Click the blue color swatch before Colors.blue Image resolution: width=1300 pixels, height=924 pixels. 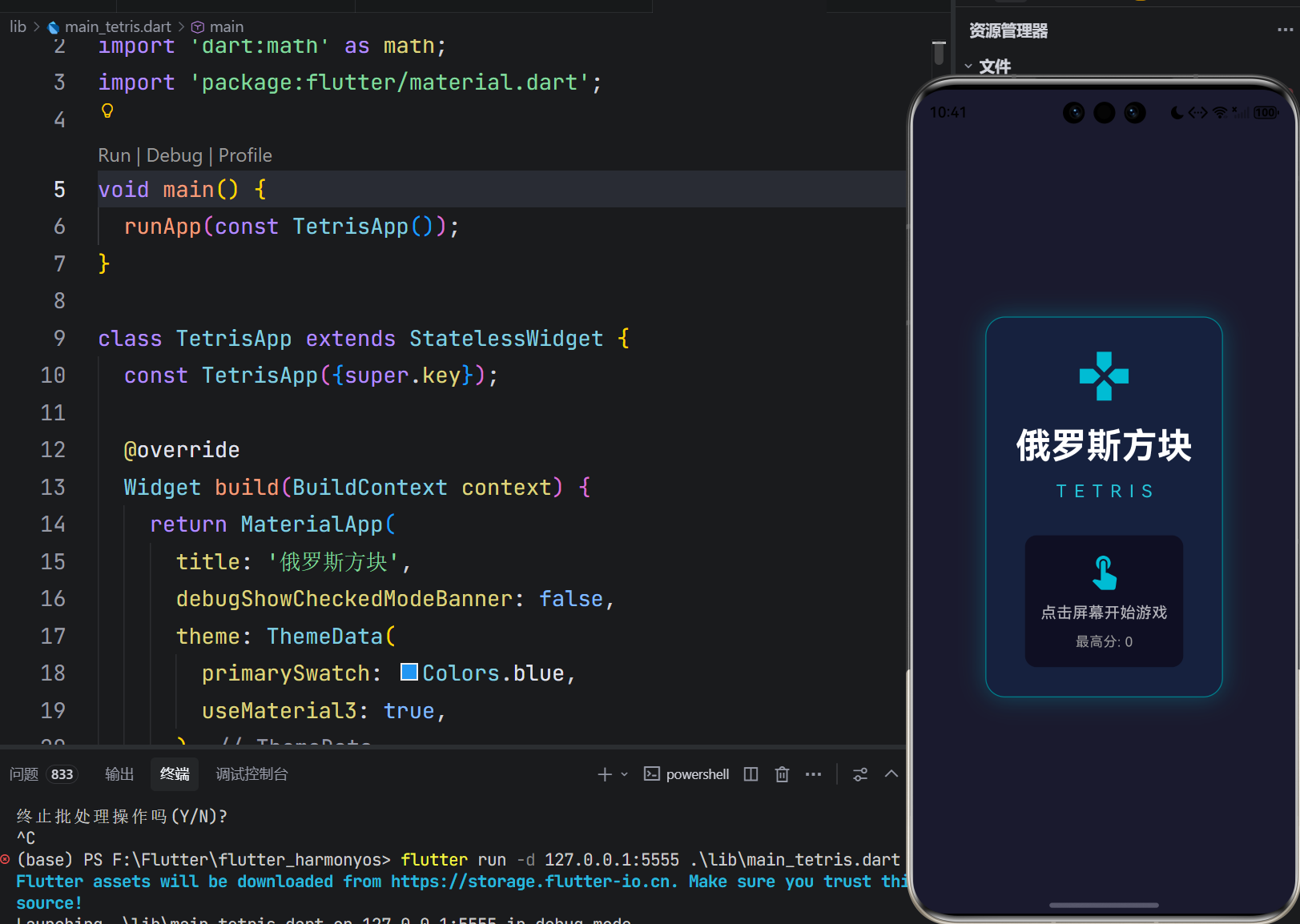tap(409, 672)
